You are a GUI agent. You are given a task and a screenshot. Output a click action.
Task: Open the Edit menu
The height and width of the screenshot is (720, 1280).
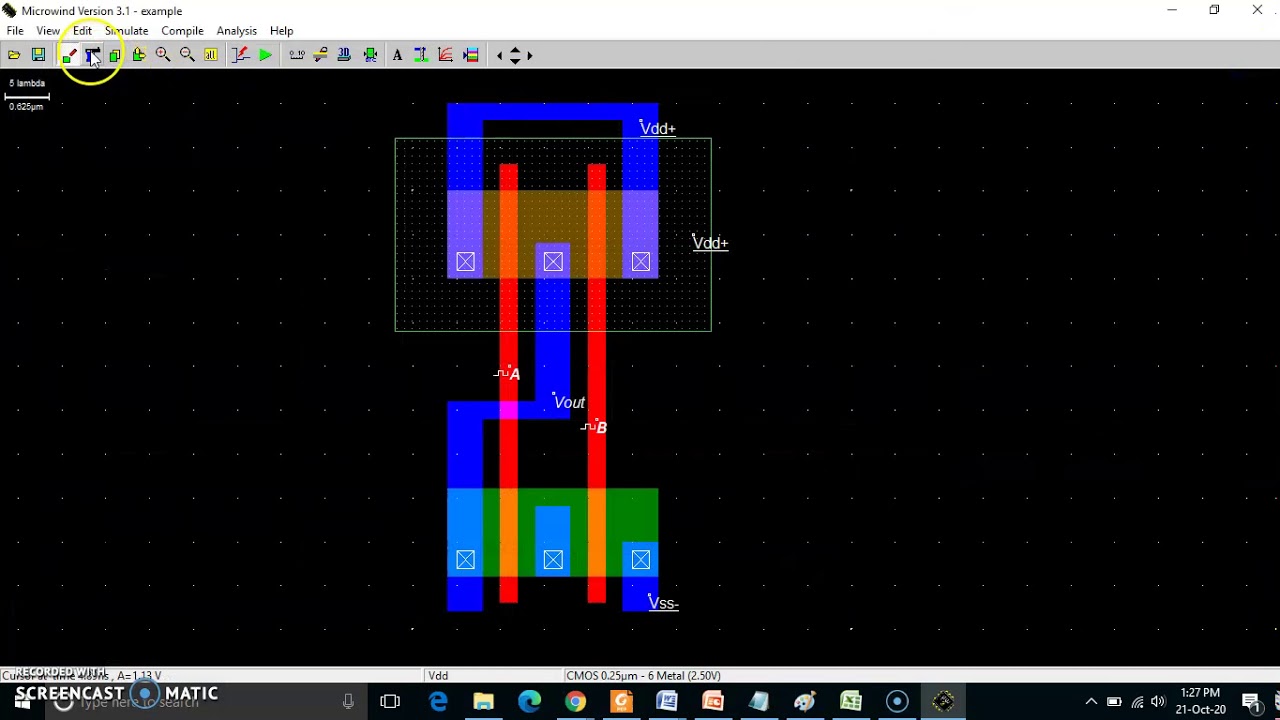tap(82, 31)
